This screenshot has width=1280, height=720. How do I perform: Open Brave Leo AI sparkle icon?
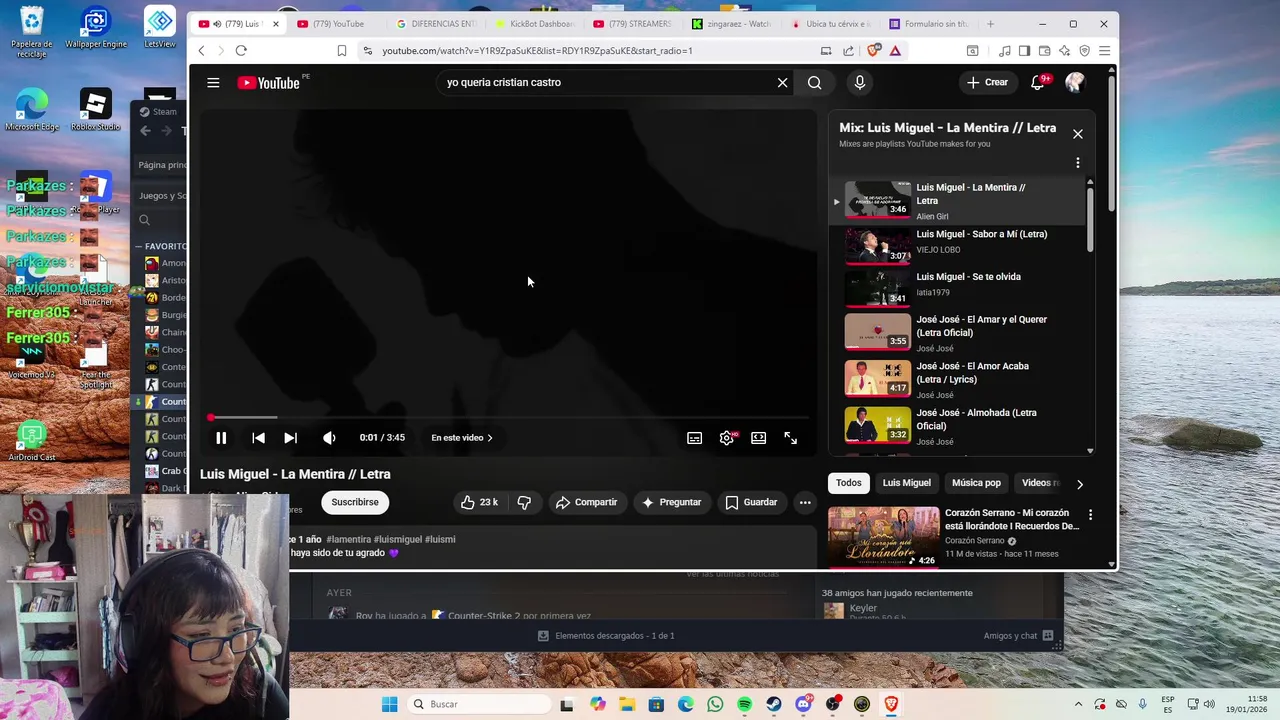point(1064,51)
